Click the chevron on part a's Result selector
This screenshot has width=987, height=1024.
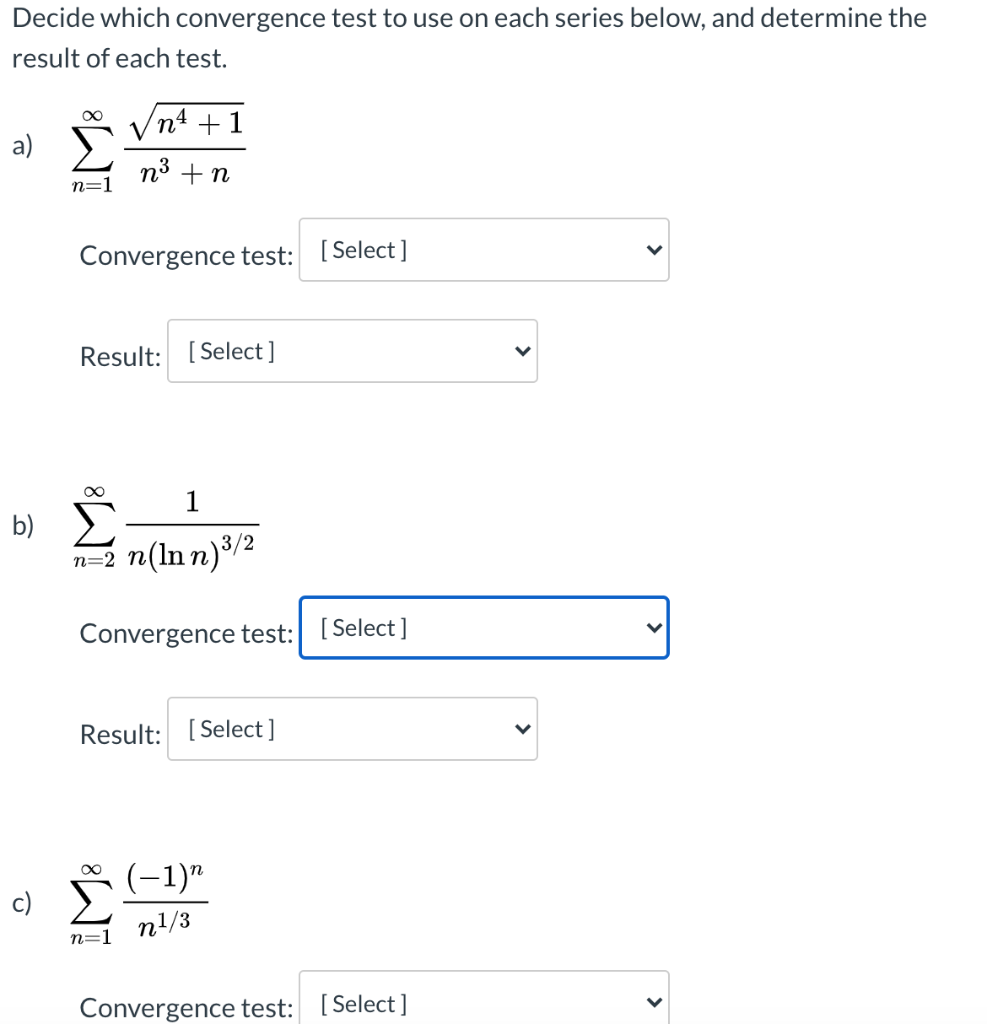pos(521,351)
